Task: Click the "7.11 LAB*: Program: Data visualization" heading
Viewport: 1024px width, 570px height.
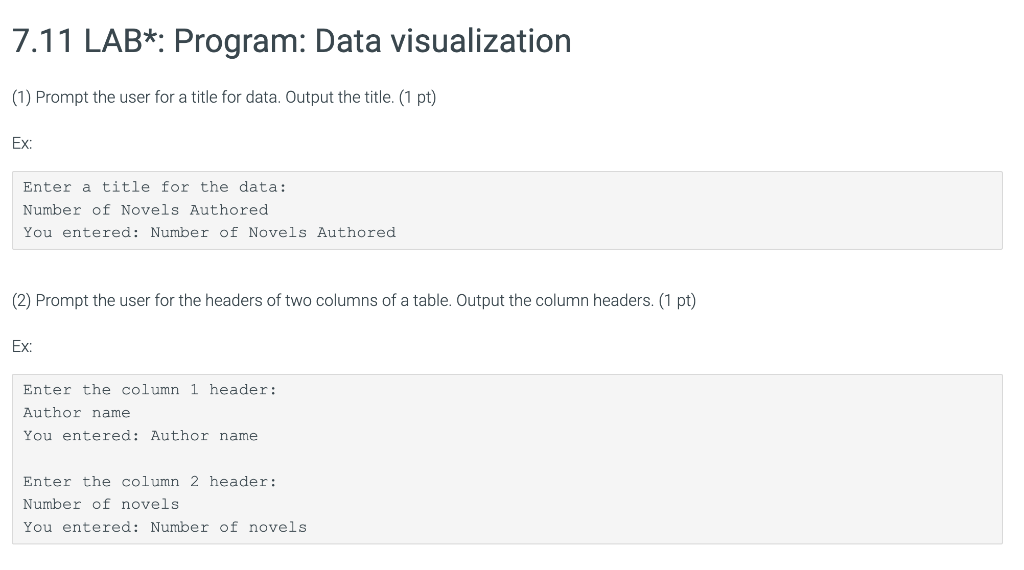Action: pyautogui.click(x=292, y=40)
